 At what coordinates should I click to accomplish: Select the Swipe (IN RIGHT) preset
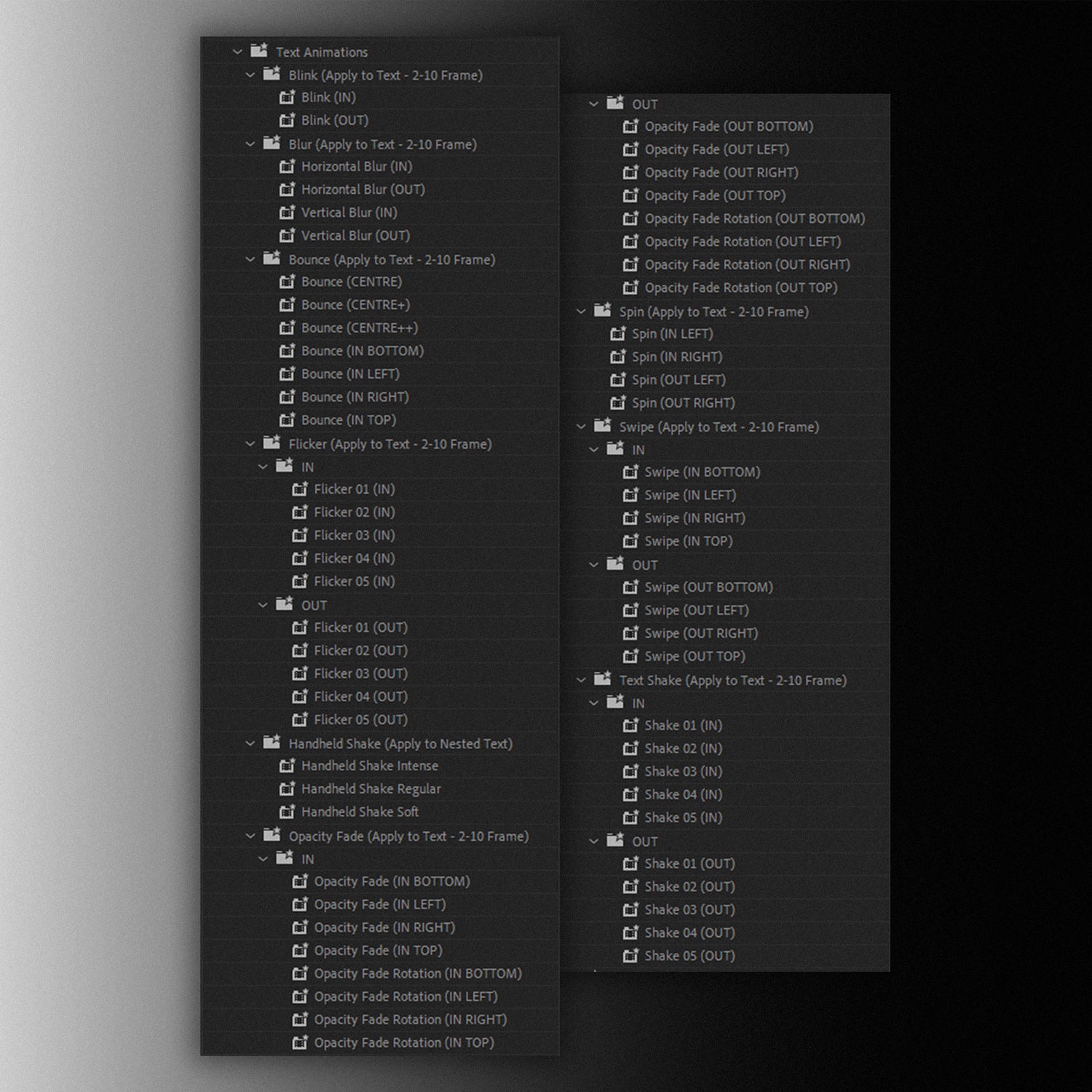point(695,518)
